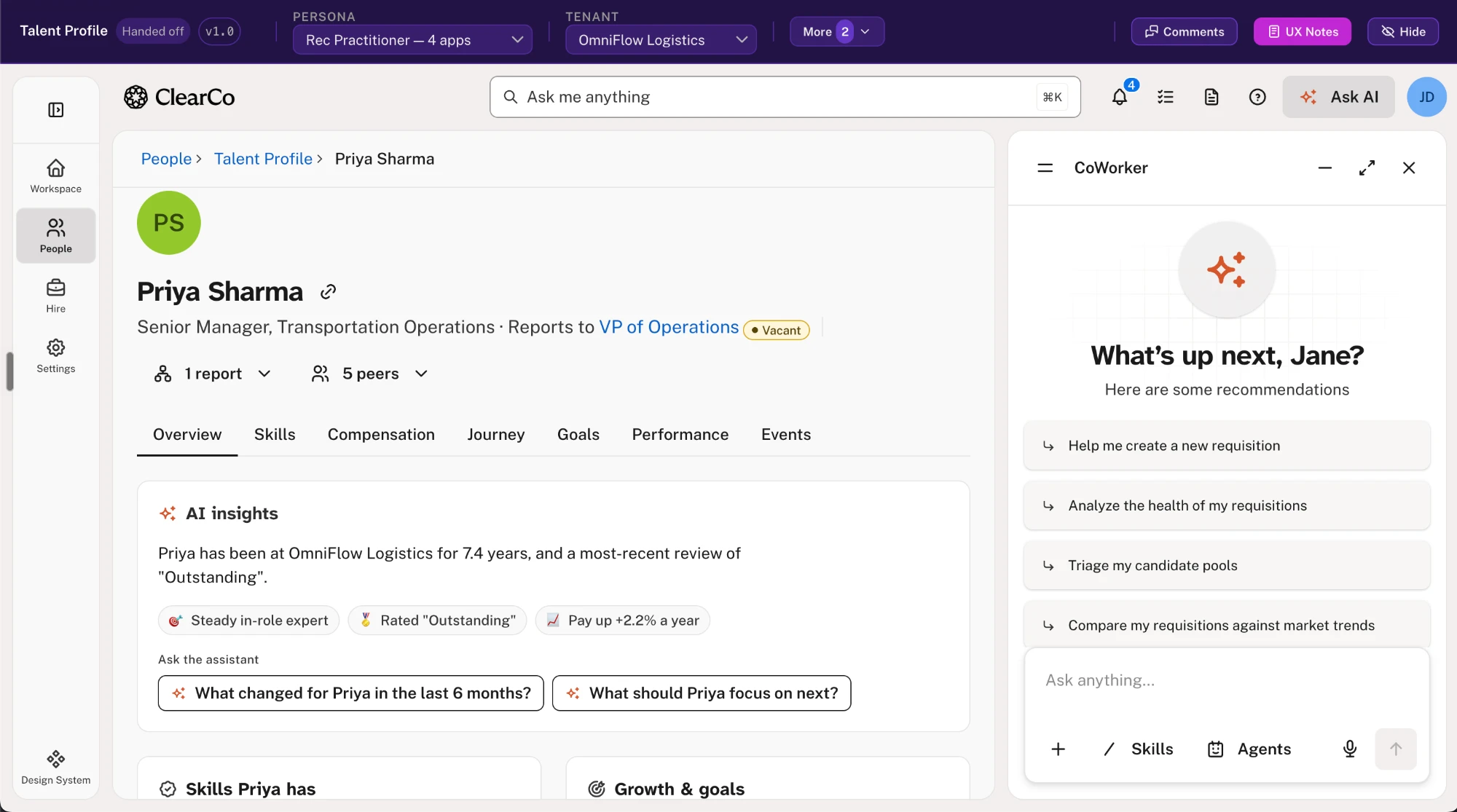Expand the CoWorker panel to fullscreen
1457x812 pixels.
point(1367,168)
